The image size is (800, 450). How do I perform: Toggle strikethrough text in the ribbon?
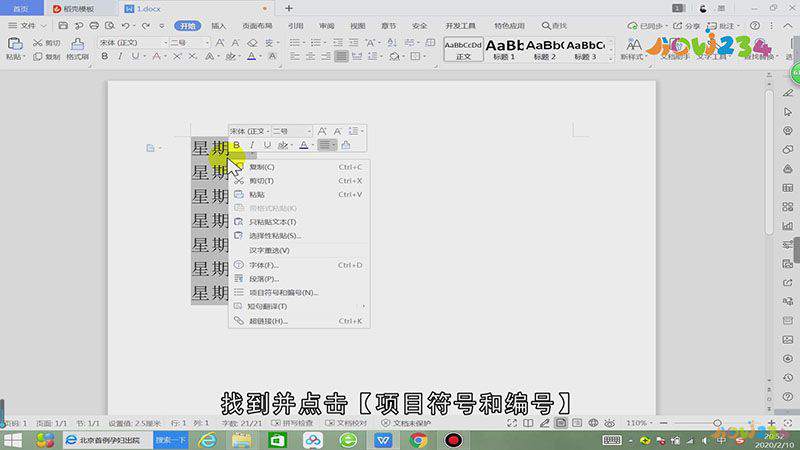pos(157,57)
